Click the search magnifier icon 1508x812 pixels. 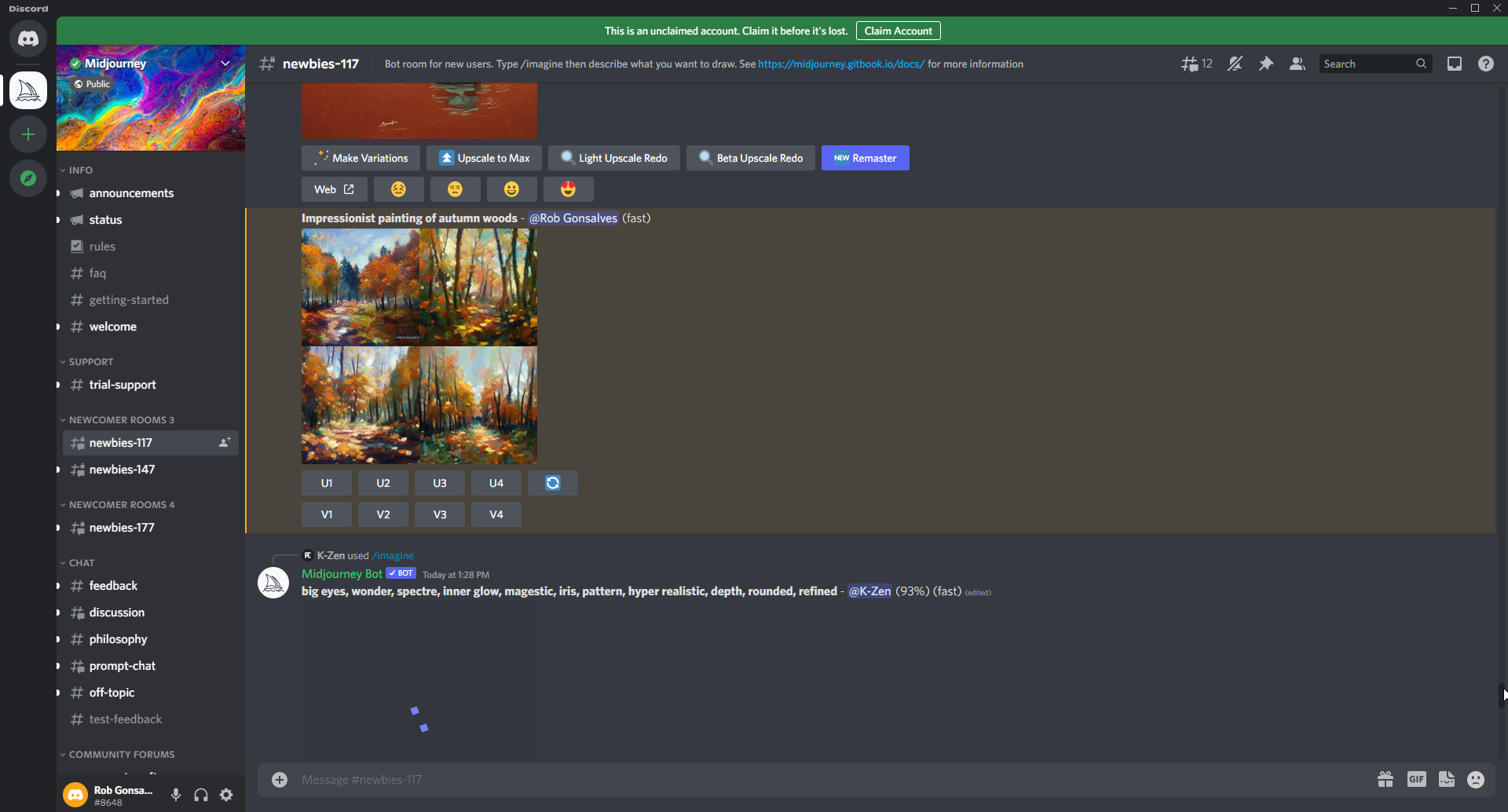pyautogui.click(x=1422, y=64)
